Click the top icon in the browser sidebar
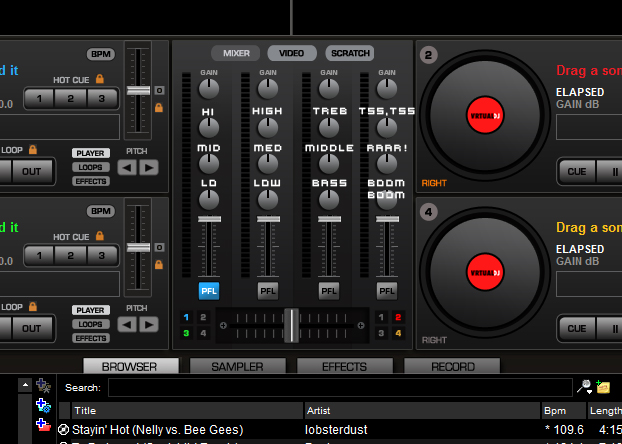Image resolution: width=622 pixels, height=444 pixels. pyautogui.click(x=43, y=385)
